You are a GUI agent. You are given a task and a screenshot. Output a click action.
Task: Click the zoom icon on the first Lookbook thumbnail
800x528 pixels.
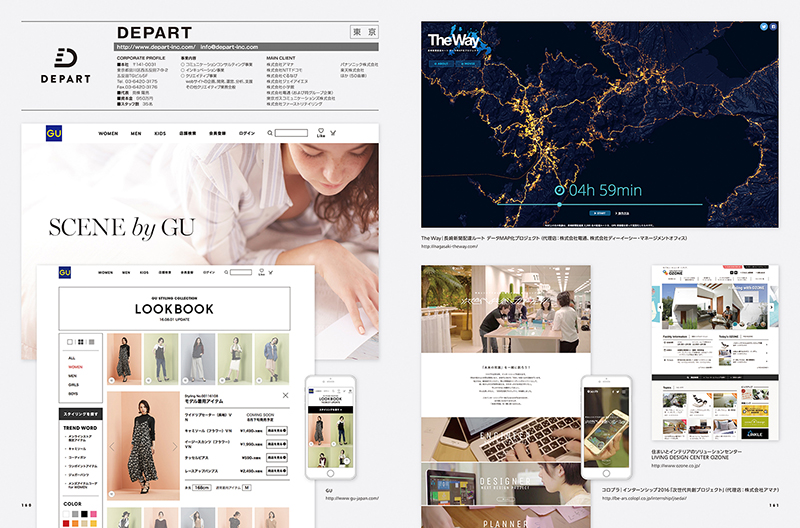(112, 381)
